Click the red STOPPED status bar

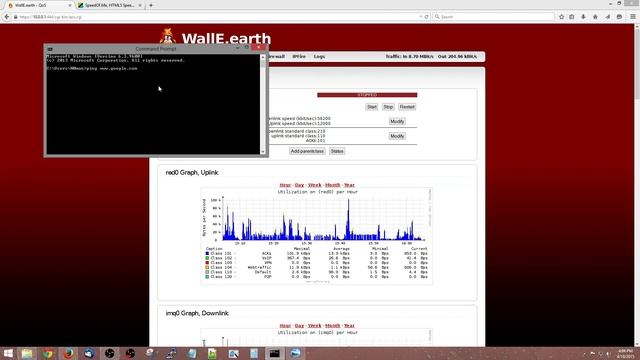point(367,95)
